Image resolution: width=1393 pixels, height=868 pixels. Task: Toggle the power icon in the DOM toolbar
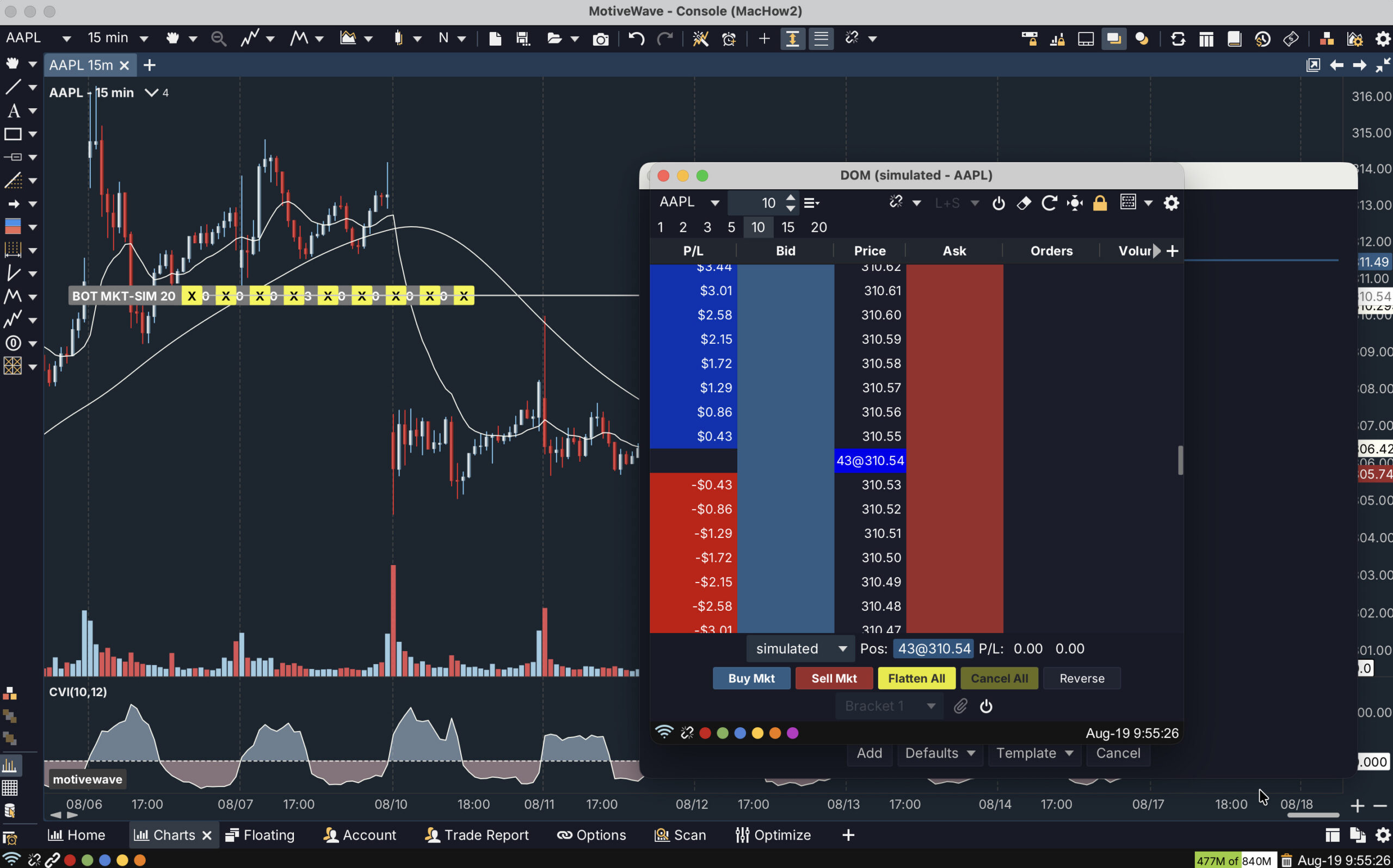[x=998, y=203]
